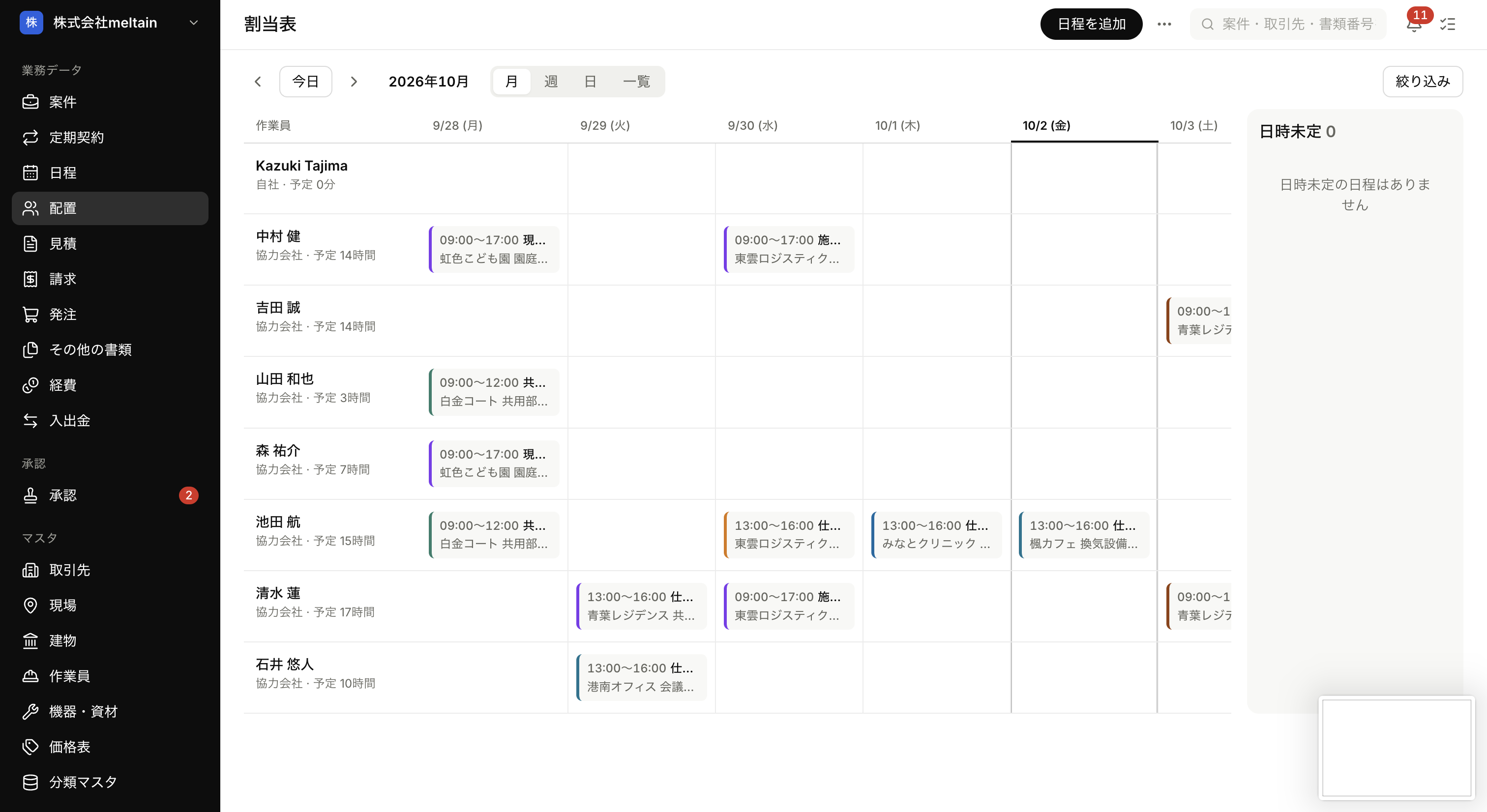Screen dimensions: 1487x812
Task: Switch to 週 week view
Action: pyautogui.click(x=551, y=82)
